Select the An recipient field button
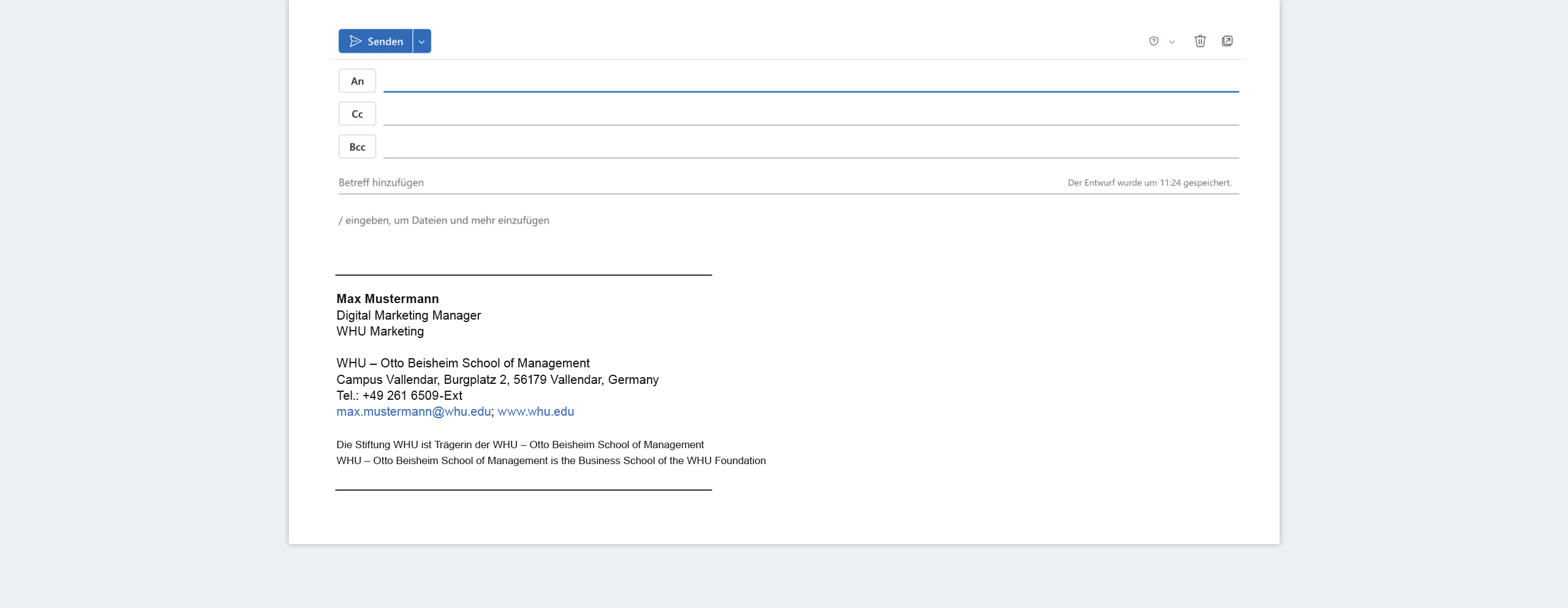This screenshot has width=1568, height=608. point(357,80)
